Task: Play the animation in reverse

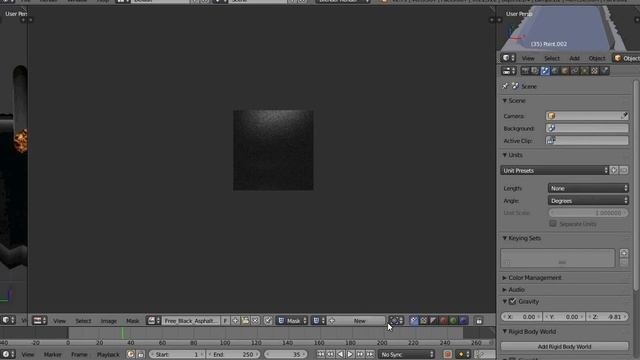Action: click(340, 354)
